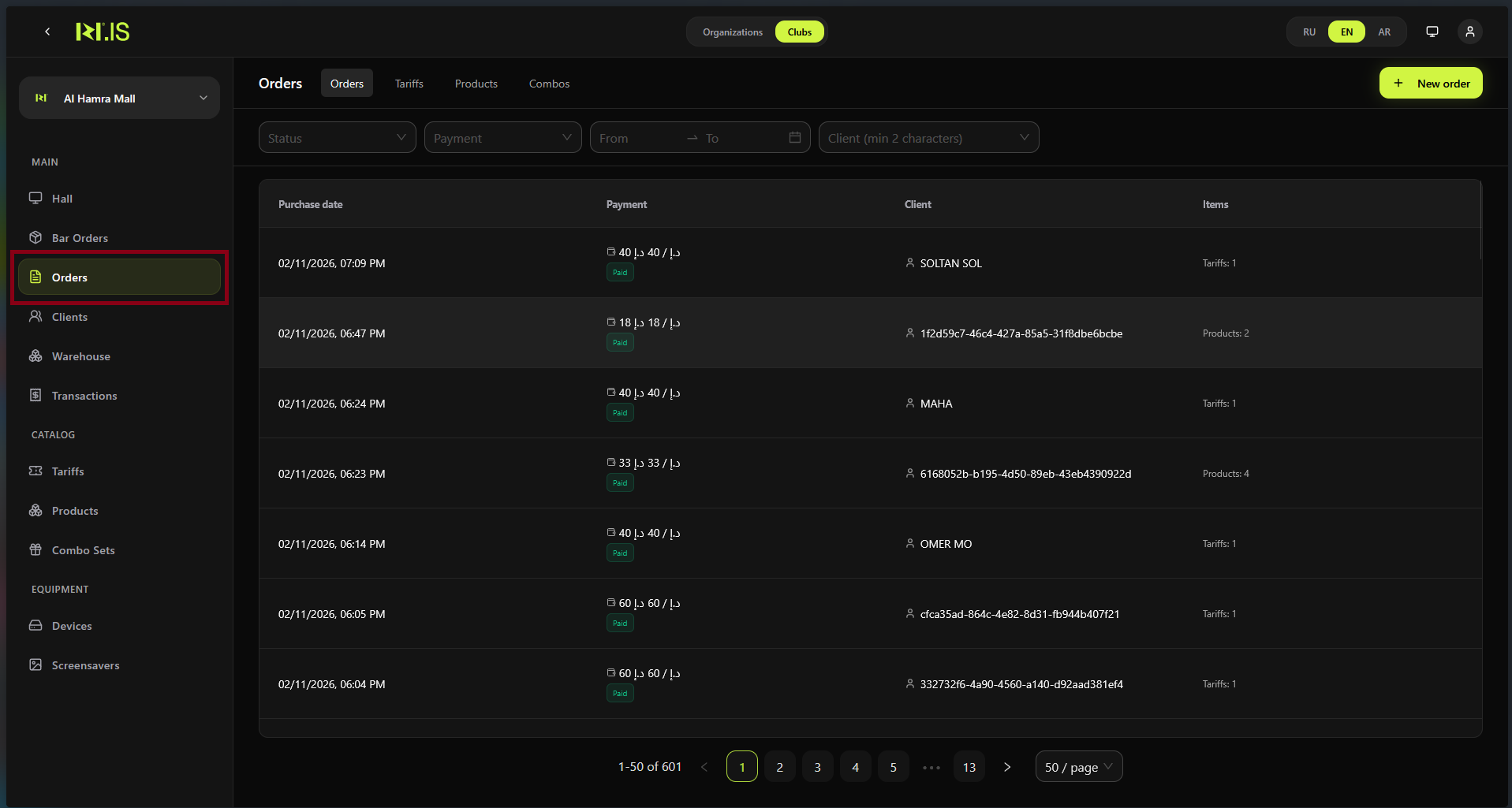Click the Devices icon under Equipment
1512x808 pixels.
[x=35, y=625]
